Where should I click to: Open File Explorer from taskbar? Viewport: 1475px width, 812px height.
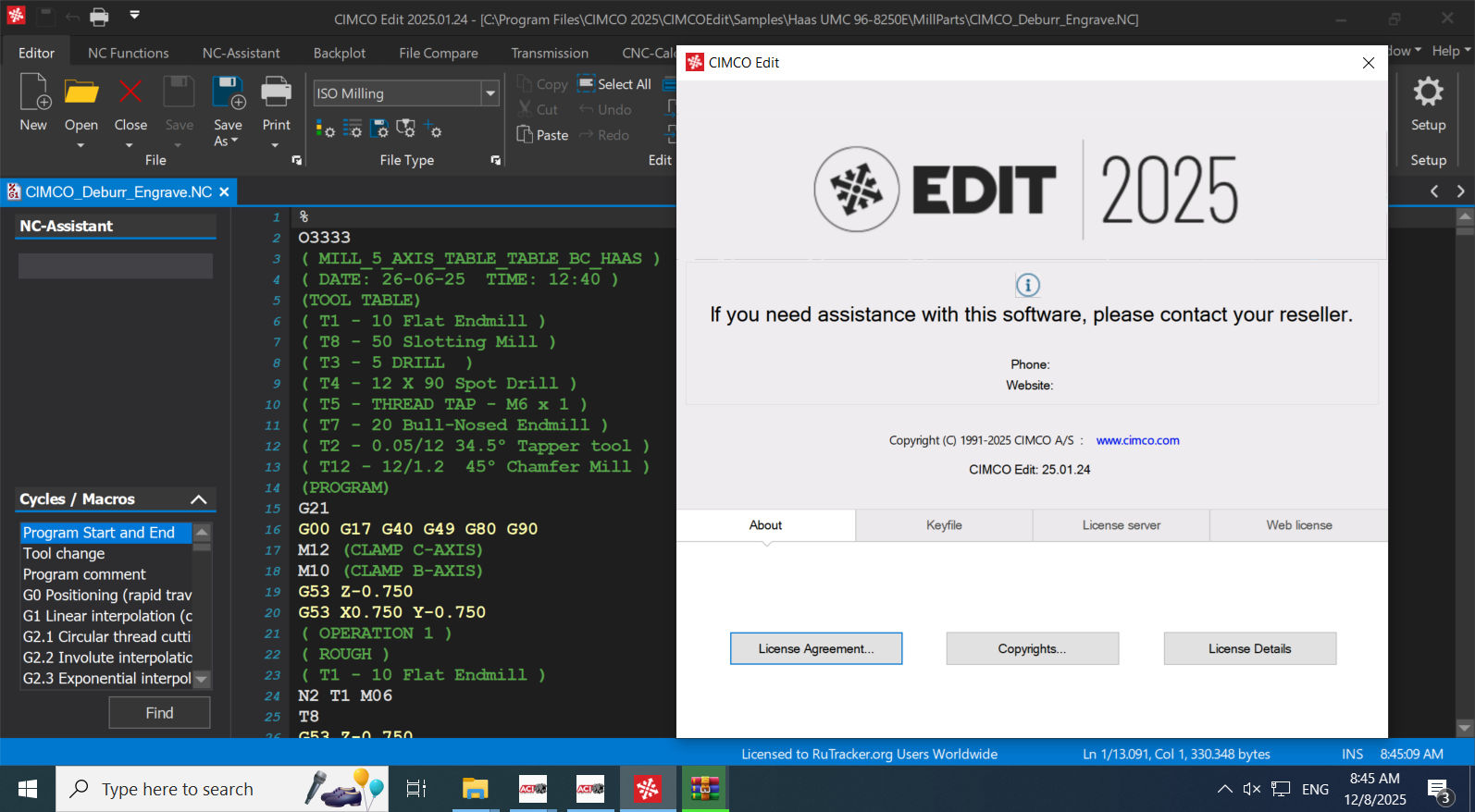(x=475, y=789)
